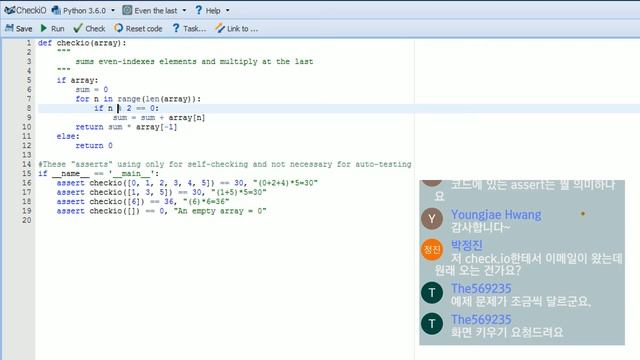Click assert line with (0+2+4)*5=30

[x=187, y=183]
